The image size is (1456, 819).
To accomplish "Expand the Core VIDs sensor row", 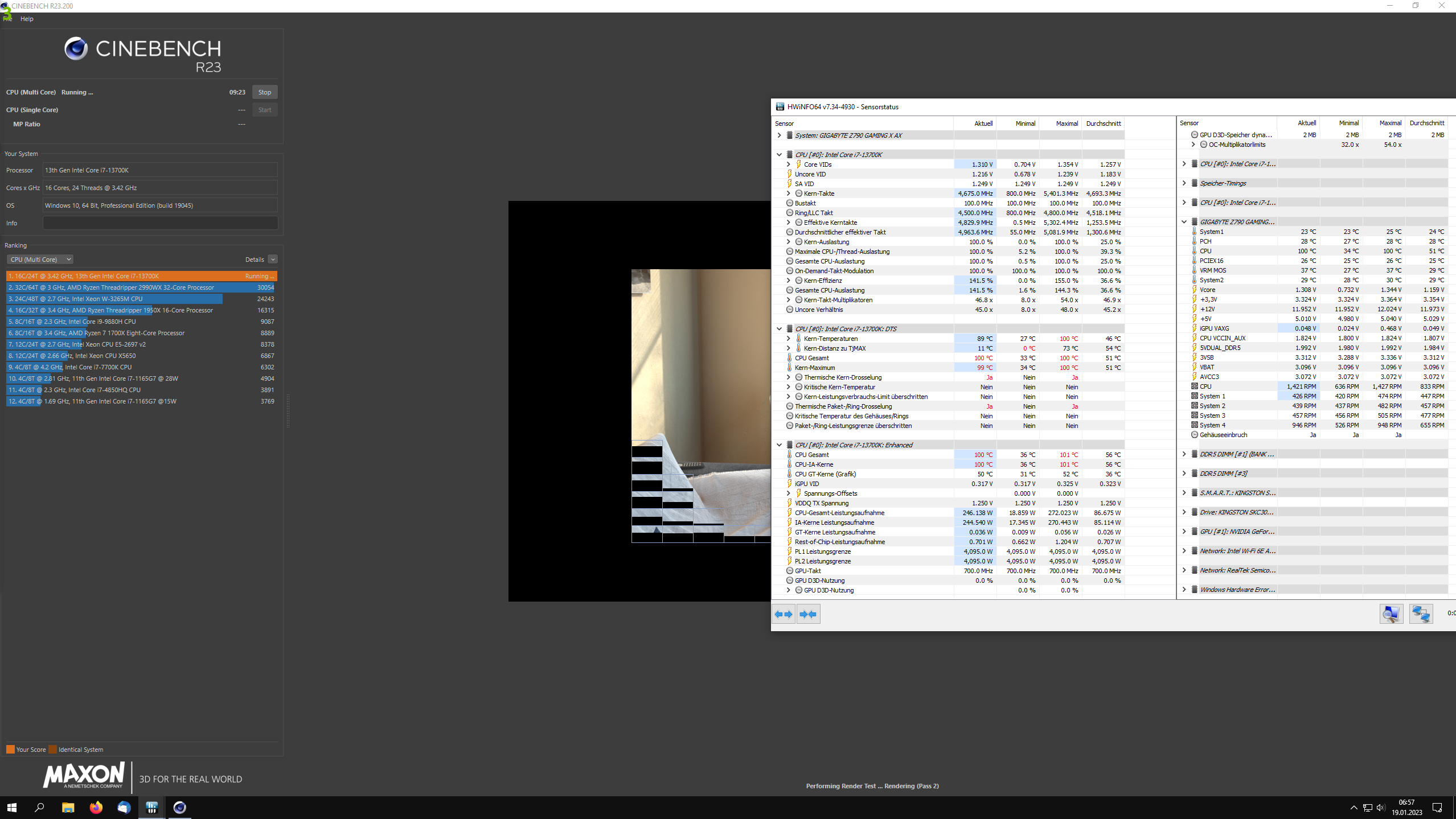I will point(789,164).
